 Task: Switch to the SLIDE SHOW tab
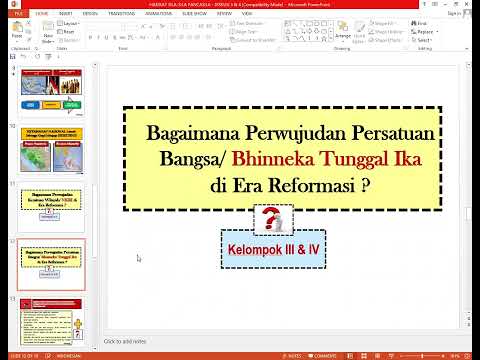[x=194, y=14]
